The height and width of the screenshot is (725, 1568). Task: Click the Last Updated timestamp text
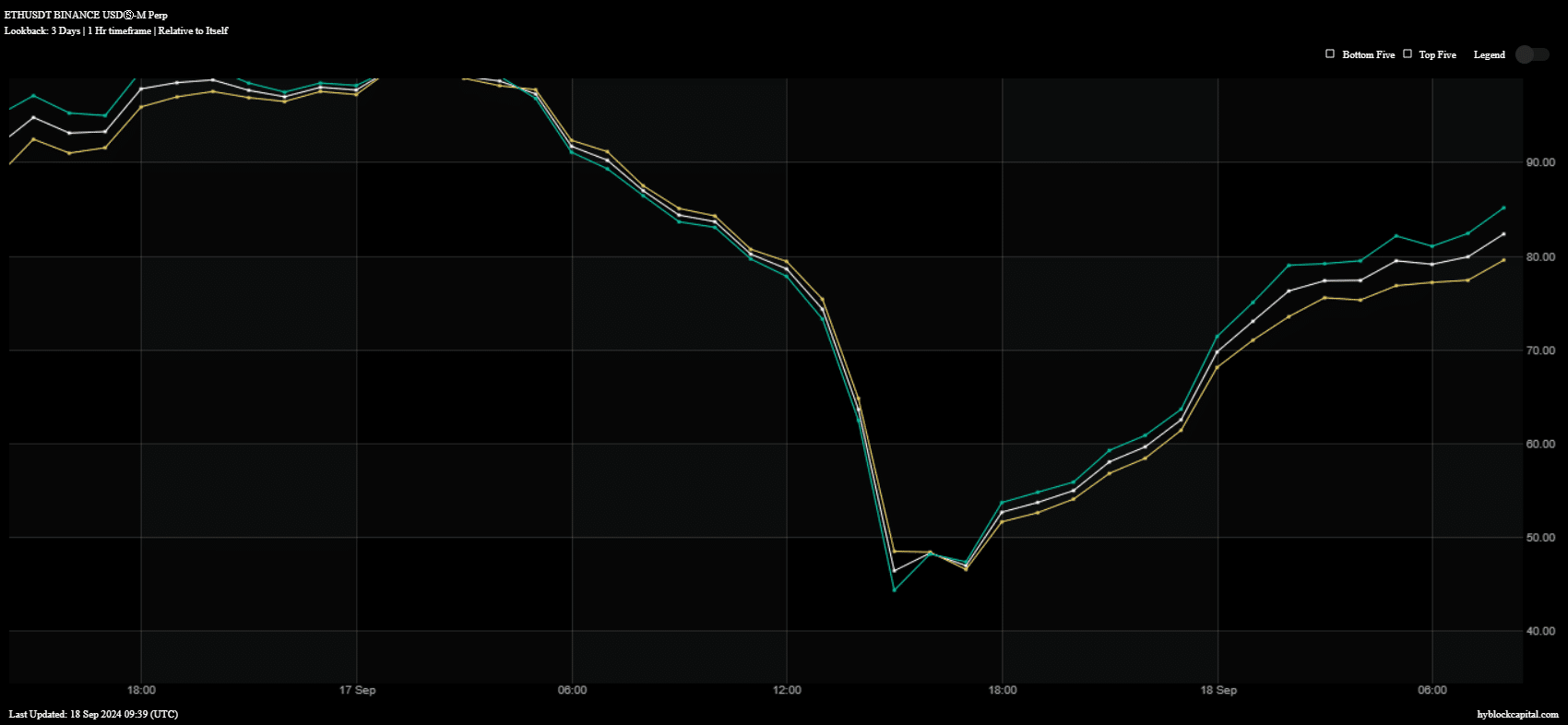pos(93,714)
